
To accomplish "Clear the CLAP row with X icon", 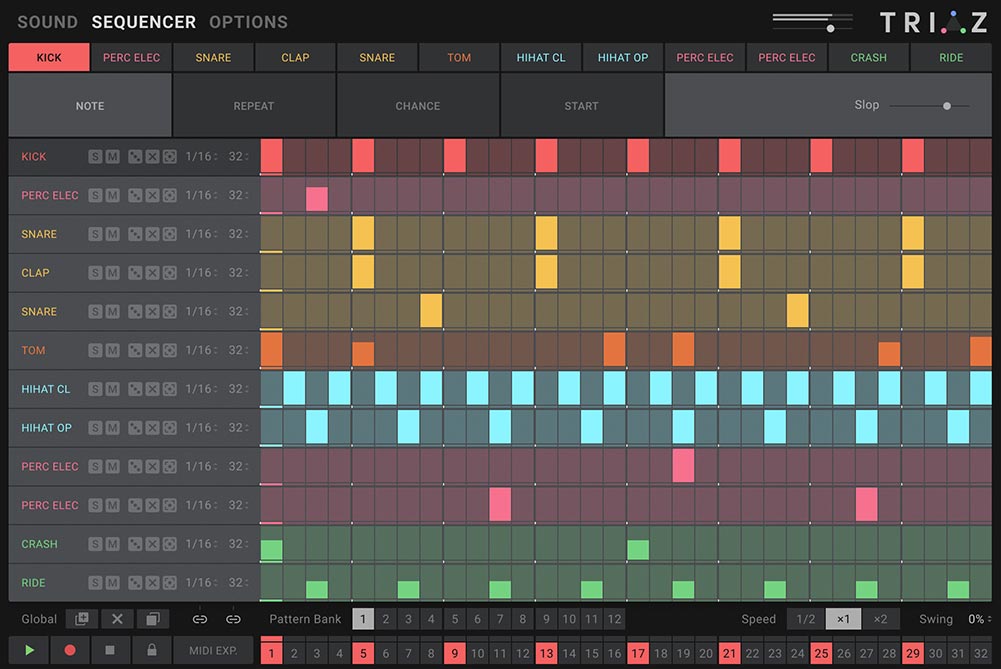I will coord(152,273).
